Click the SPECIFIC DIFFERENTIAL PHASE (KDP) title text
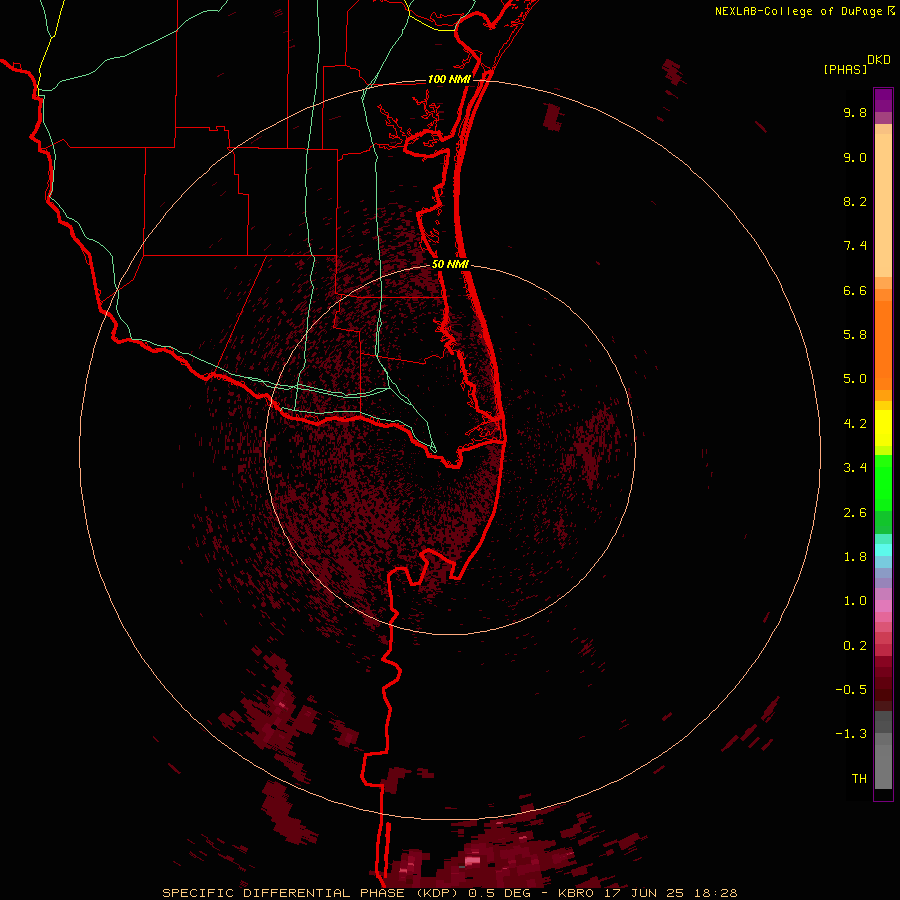 coord(310,893)
